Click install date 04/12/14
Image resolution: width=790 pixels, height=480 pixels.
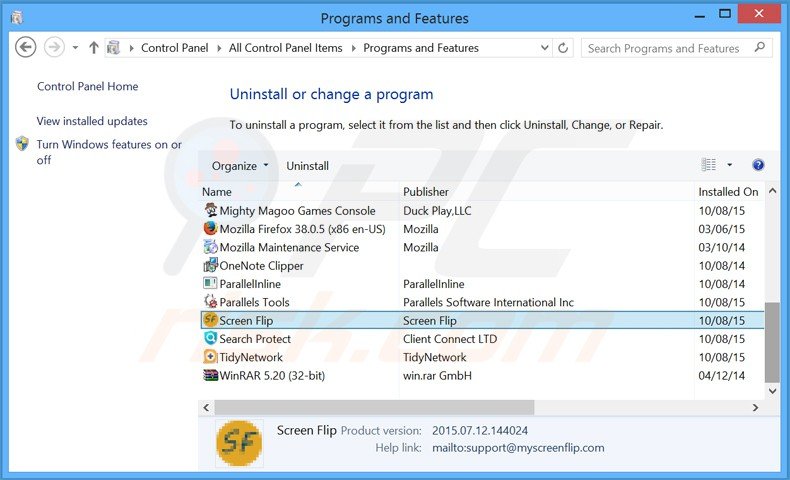click(721, 376)
